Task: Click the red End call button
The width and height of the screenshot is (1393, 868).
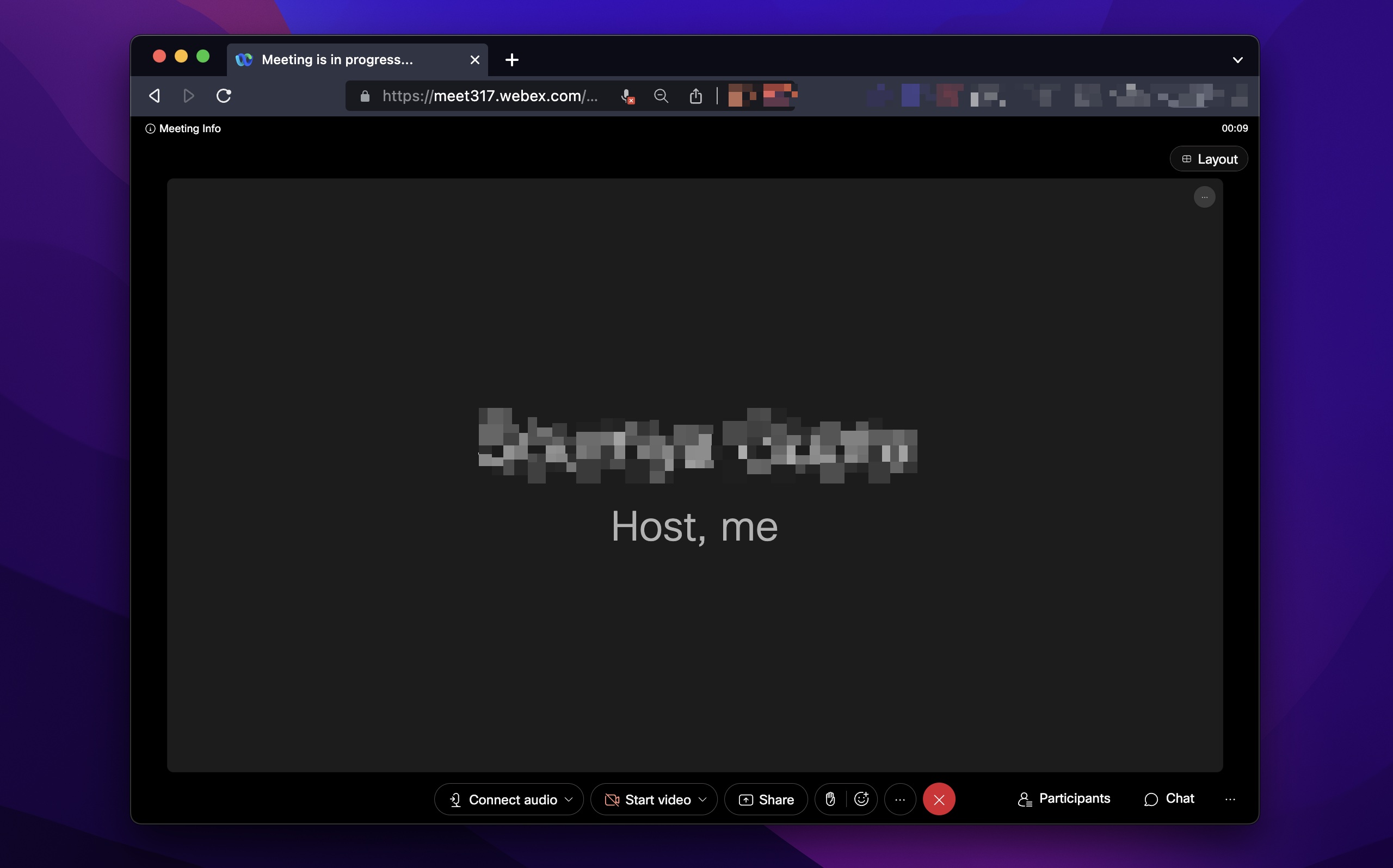Action: coord(938,798)
